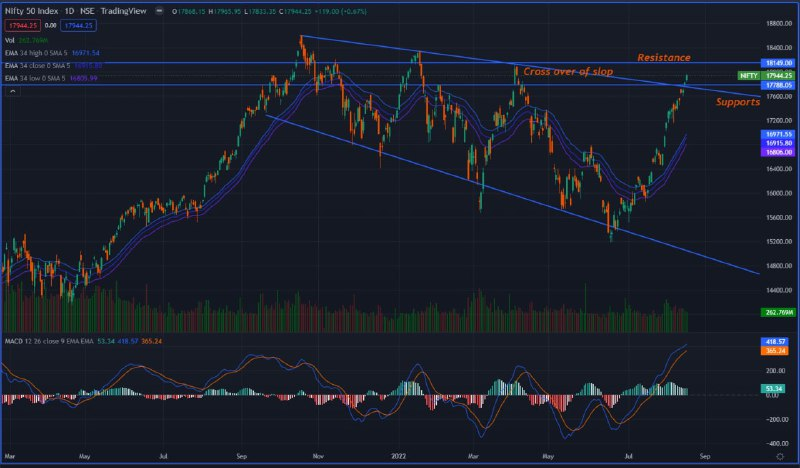The height and width of the screenshot is (468, 800).
Task: Click the 16806.00 EMA axis label
Action: (x=778, y=152)
